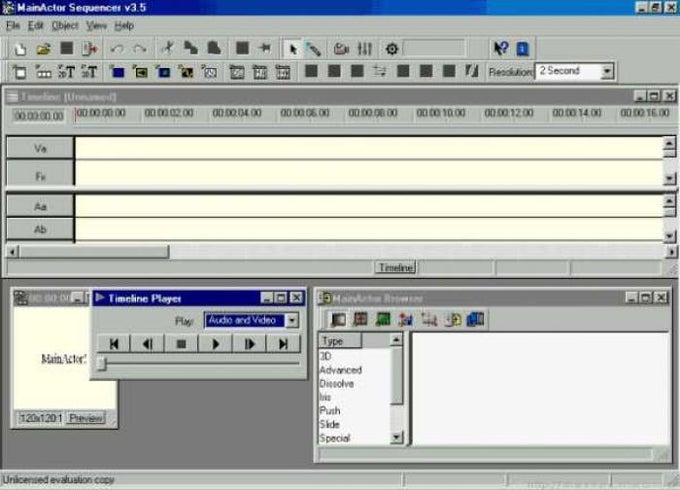Screen dimensions: 680x490
Task: Click the export icon with red arrow
Action: click(x=90, y=49)
